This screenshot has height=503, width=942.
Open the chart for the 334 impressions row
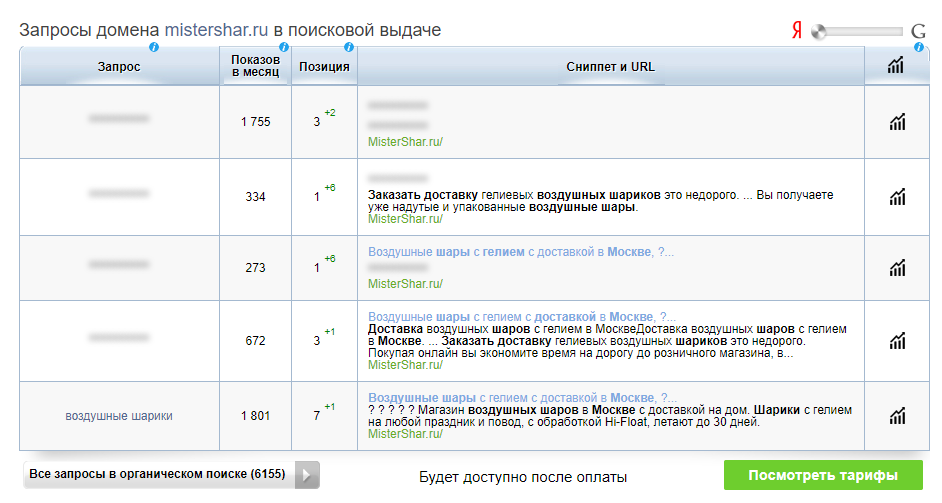pyautogui.click(x=897, y=197)
